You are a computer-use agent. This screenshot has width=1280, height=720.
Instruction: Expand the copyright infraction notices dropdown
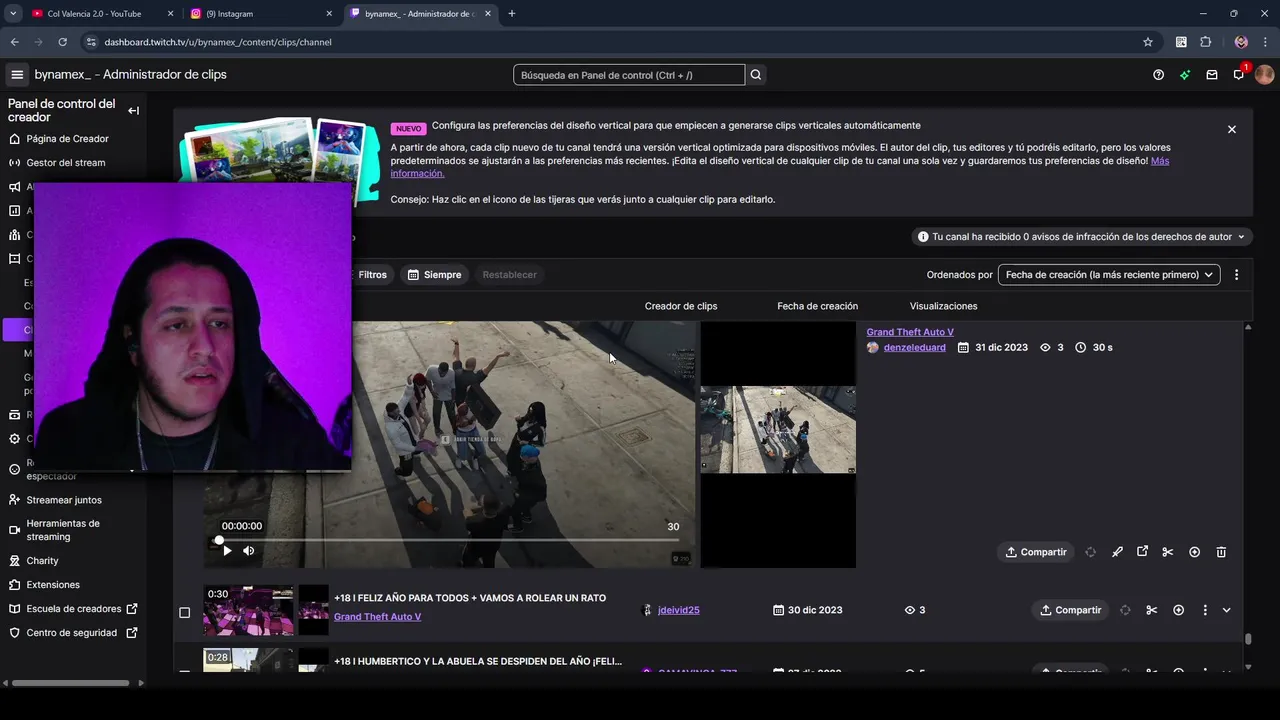pyautogui.click(x=1082, y=237)
